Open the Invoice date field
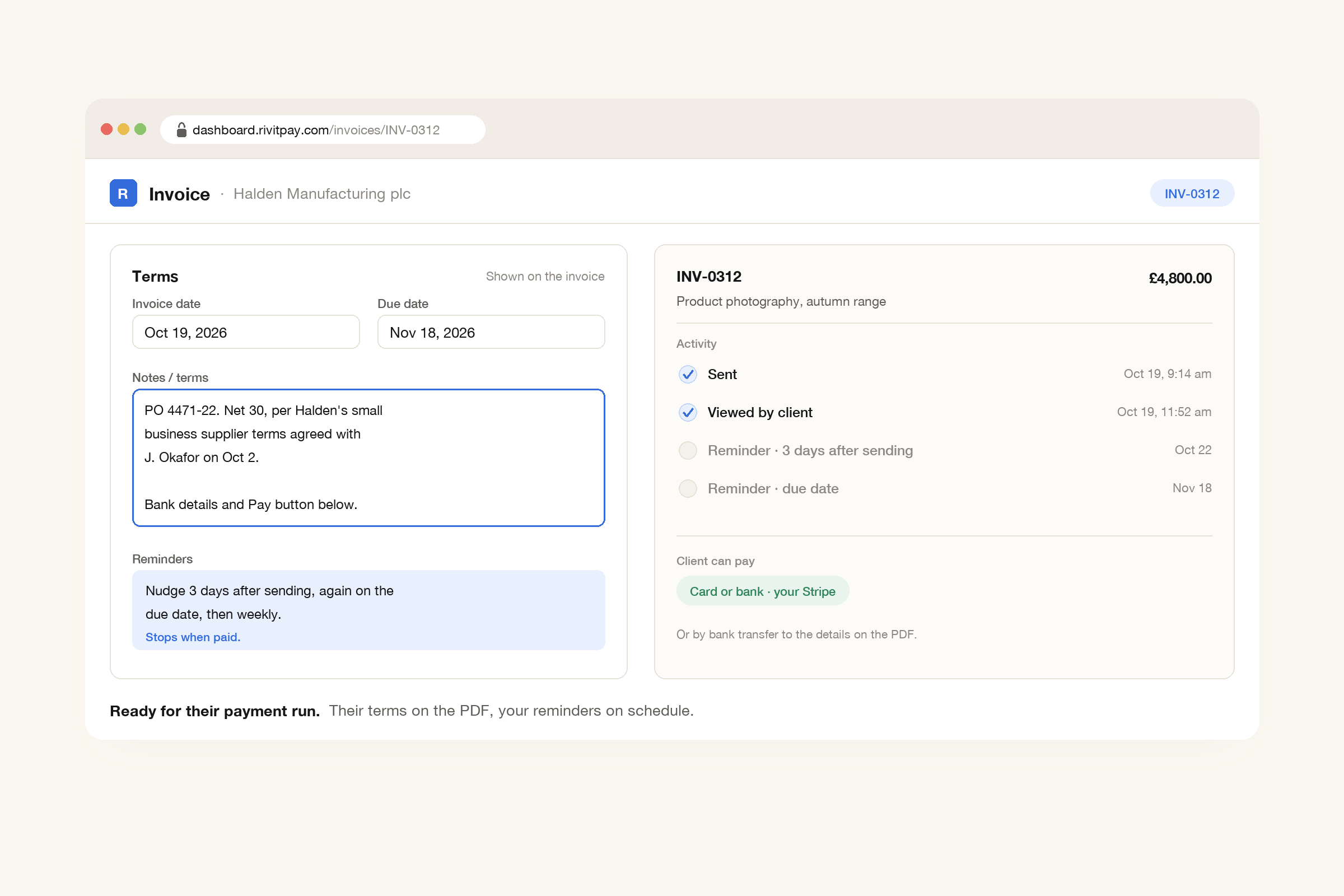 [x=246, y=332]
